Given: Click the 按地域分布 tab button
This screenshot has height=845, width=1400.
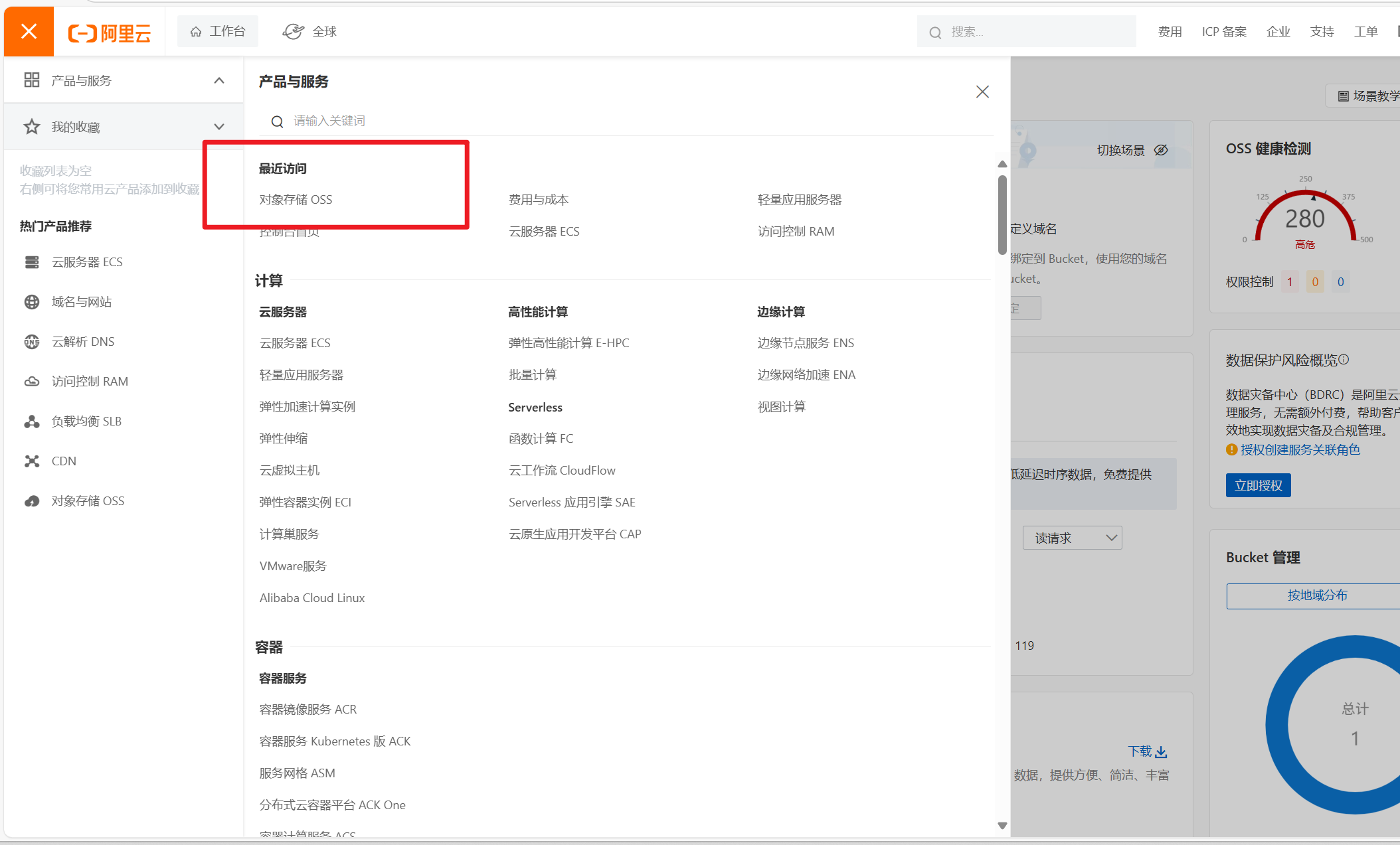Looking at the screenshot, I should pos(1316,595).
